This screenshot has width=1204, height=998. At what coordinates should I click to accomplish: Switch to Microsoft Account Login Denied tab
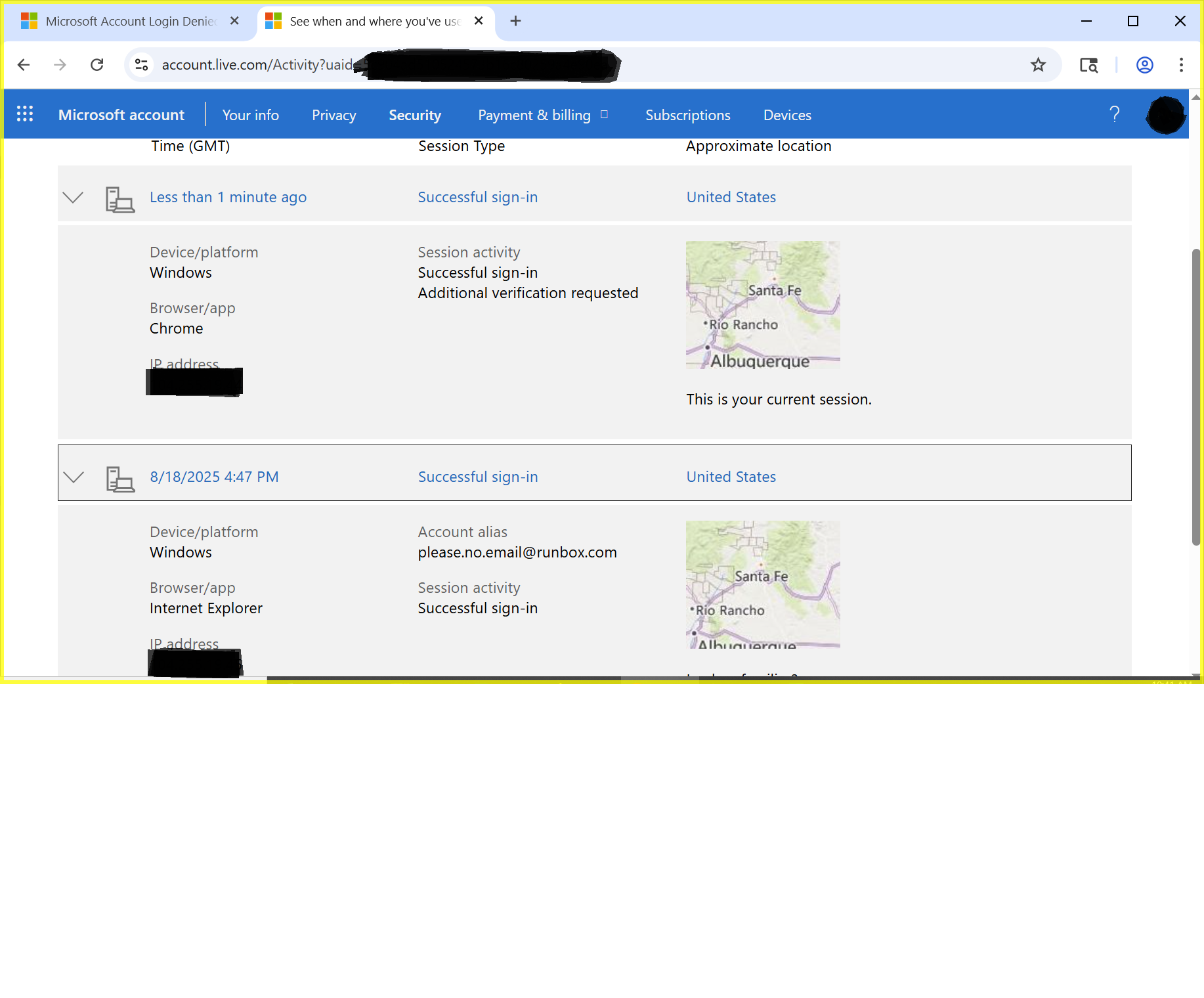(130, 21)
